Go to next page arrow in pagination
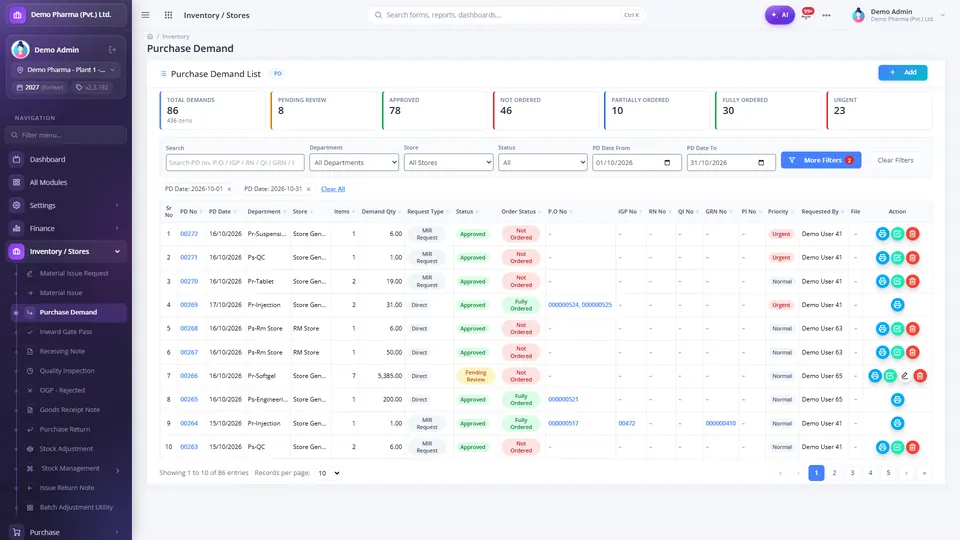Screen dimensions: 960x540 906,473
